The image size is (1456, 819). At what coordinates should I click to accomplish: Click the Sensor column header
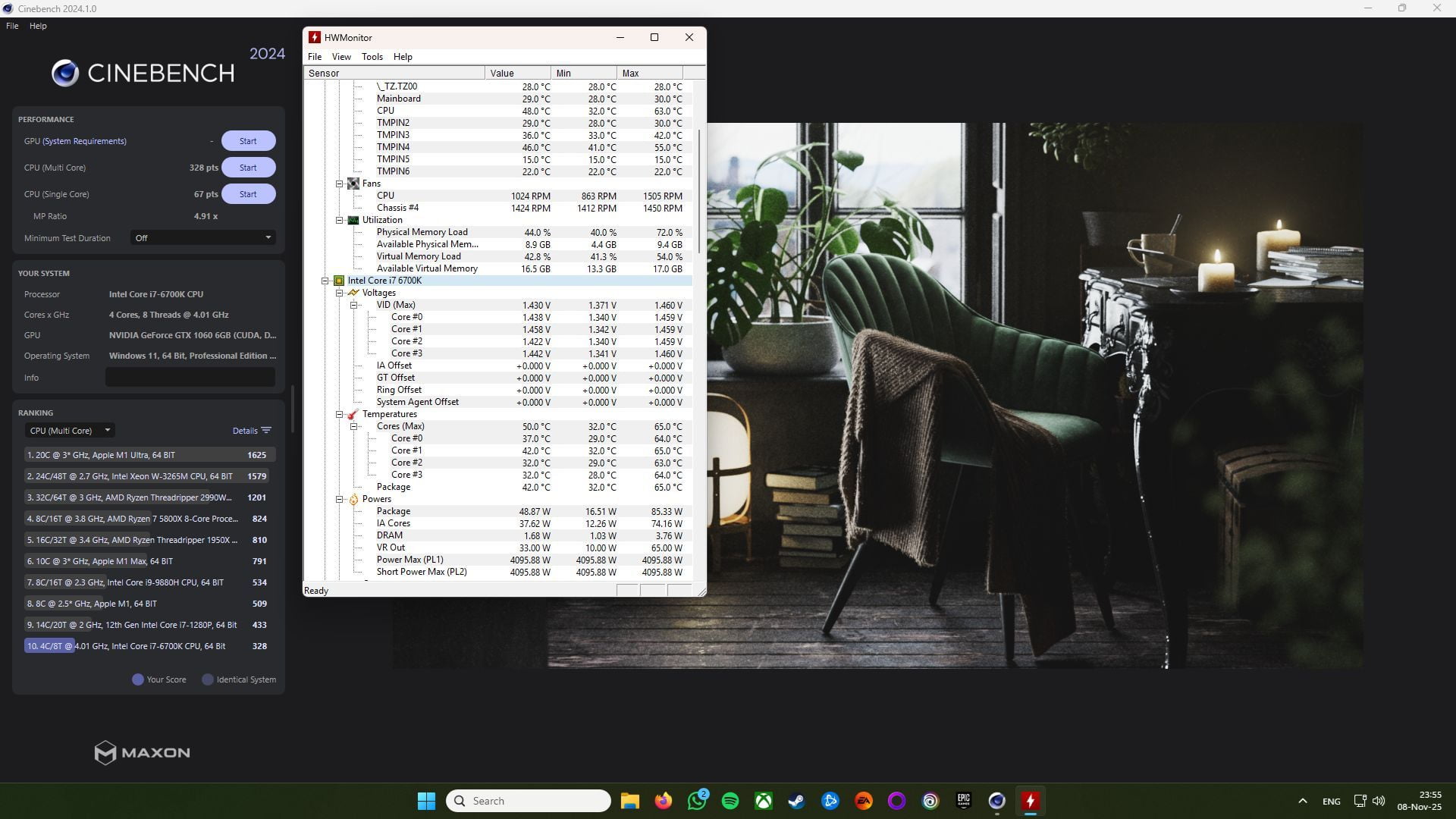(394, 73)
